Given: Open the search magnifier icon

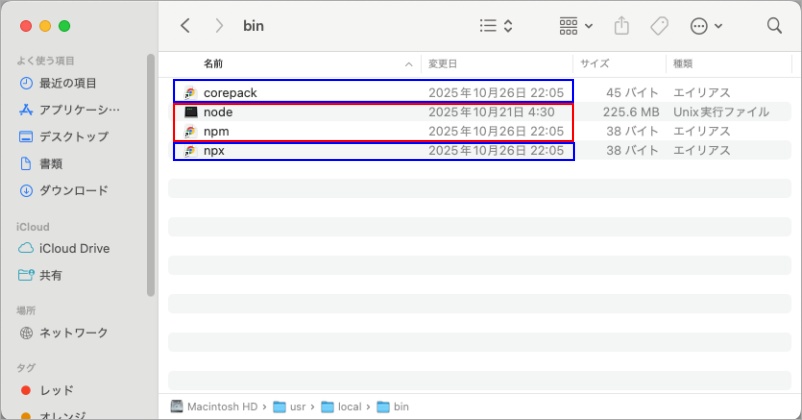Looking at the screenshot, I should [x=774, y=26].
